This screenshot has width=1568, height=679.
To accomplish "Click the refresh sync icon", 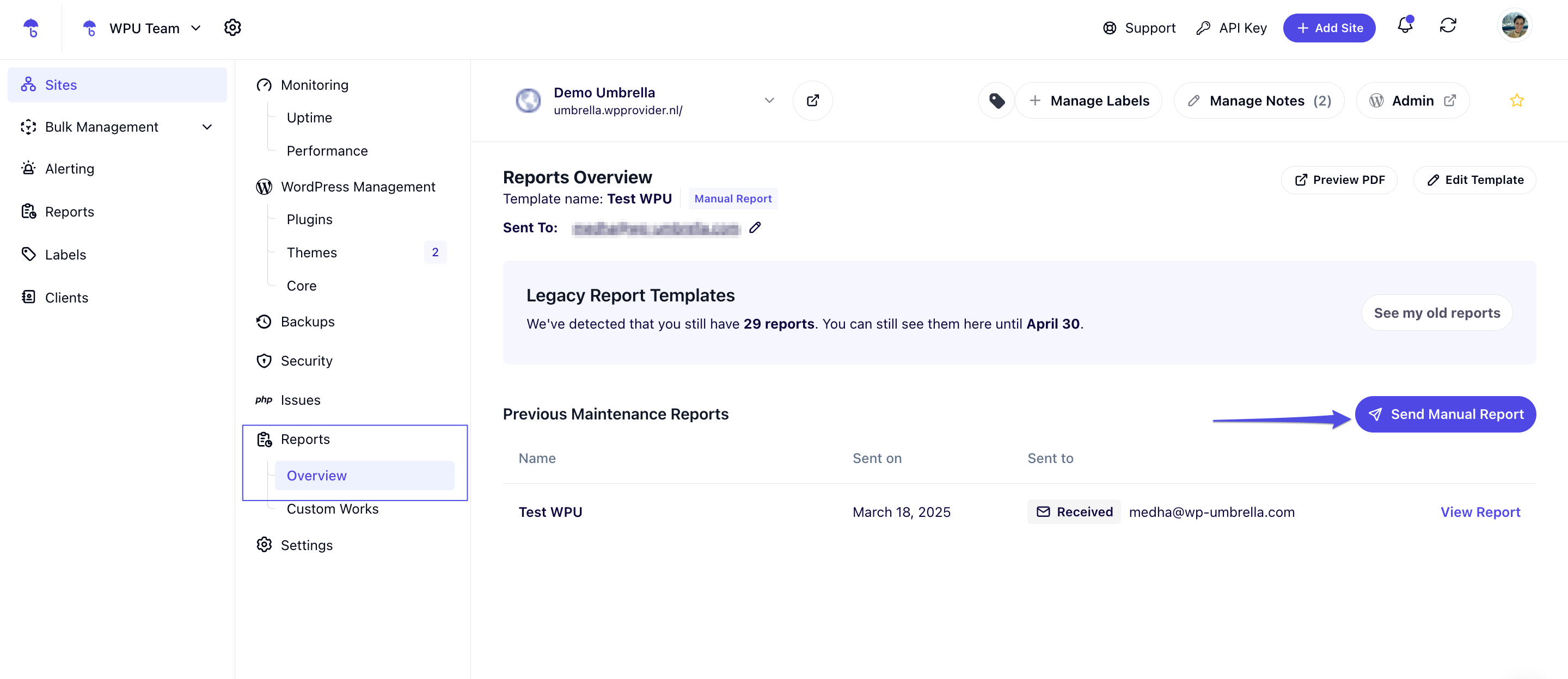I will (1448, 27).
